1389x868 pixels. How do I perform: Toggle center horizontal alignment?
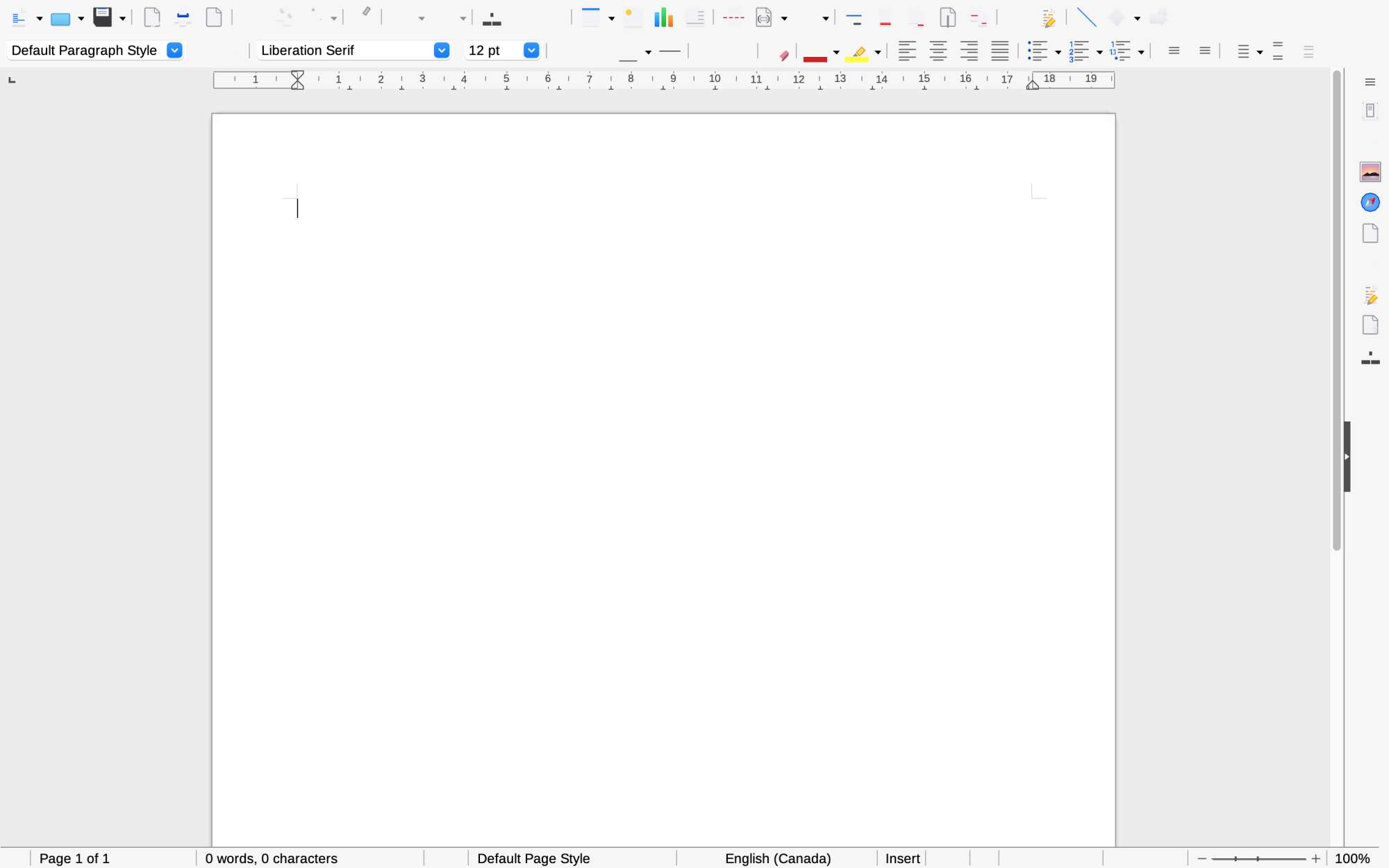point(938,51)
